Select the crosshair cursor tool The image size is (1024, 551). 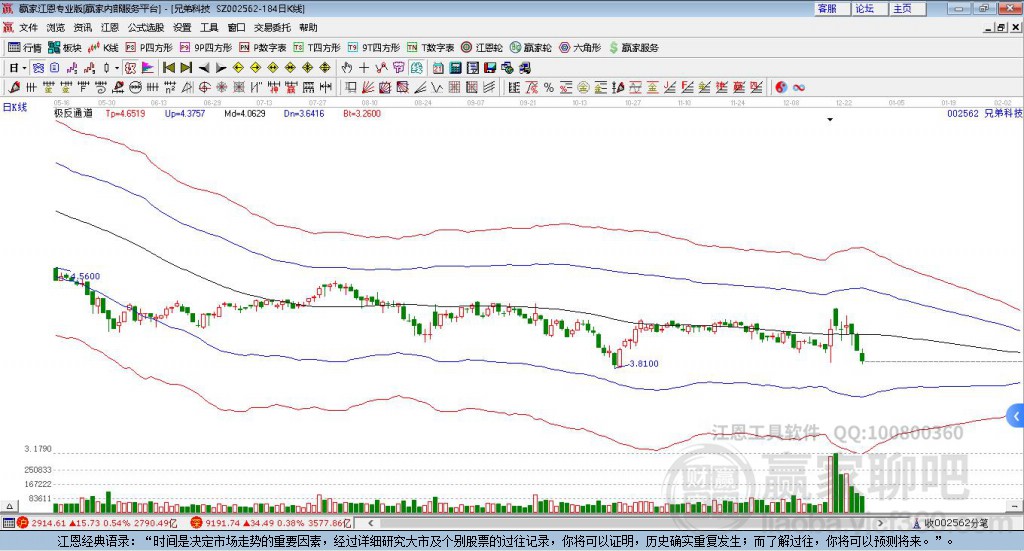[x=365, y=68]
